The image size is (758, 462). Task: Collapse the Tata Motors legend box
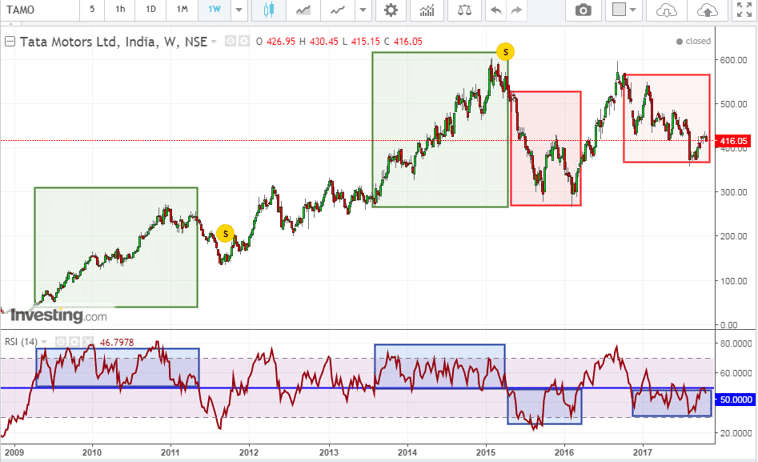pyautogui.click(x=10, y=42)
